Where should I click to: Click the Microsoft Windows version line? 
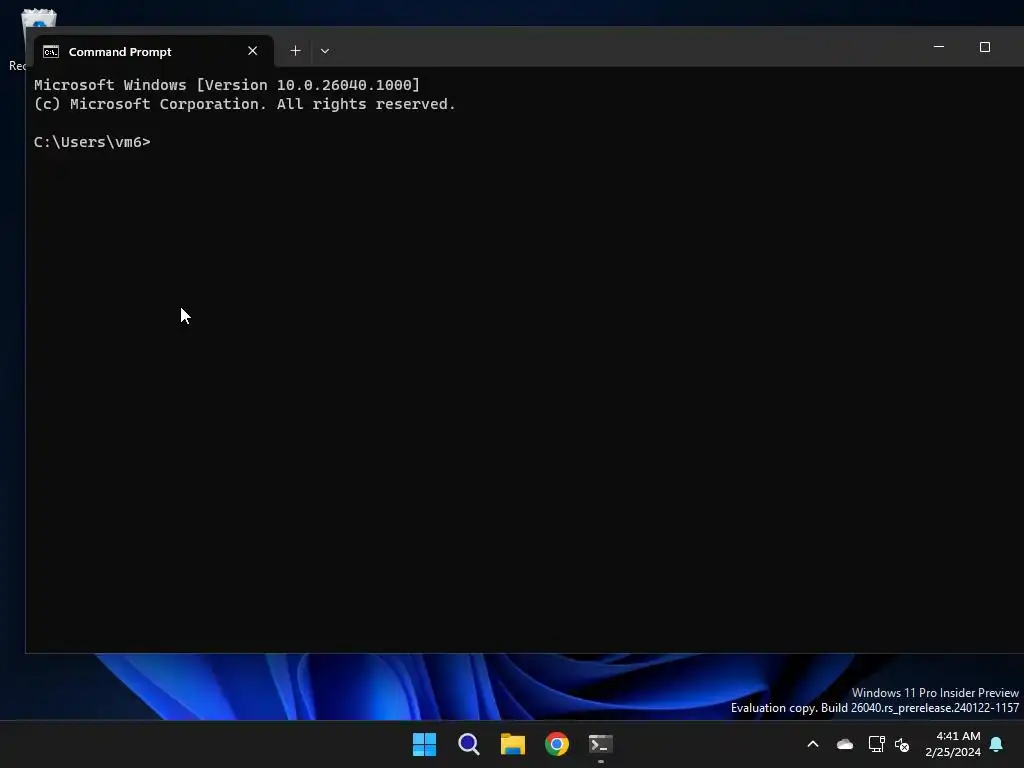coord(227,85)
